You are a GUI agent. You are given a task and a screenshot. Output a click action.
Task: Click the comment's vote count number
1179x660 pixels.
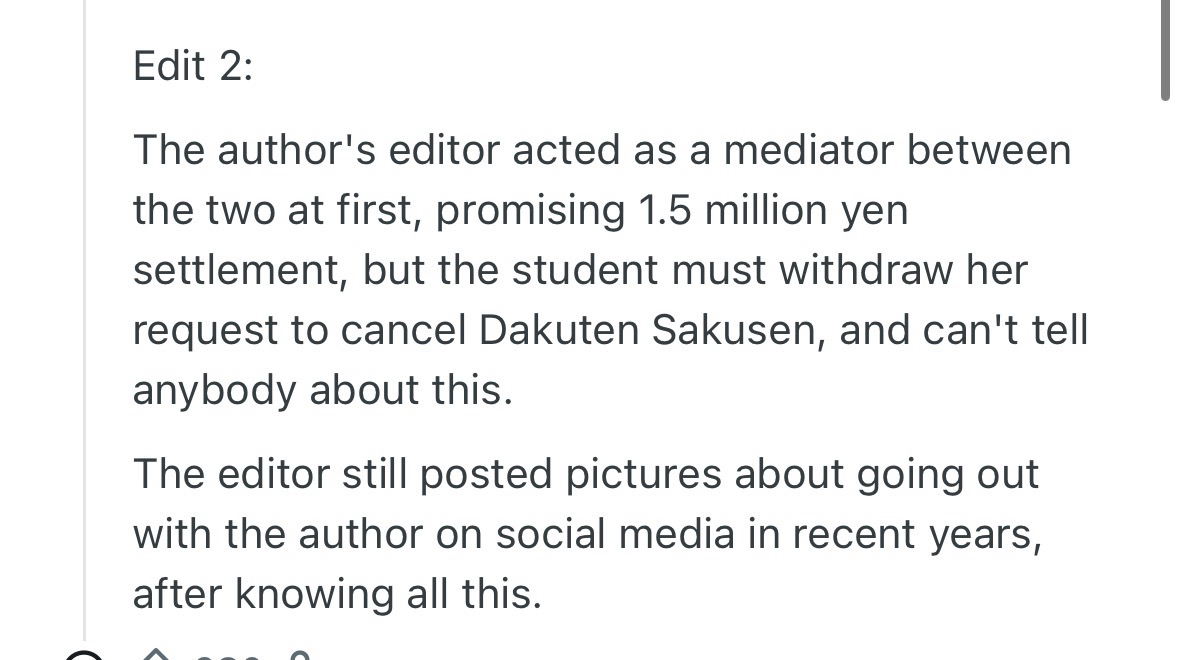point(229,656)
